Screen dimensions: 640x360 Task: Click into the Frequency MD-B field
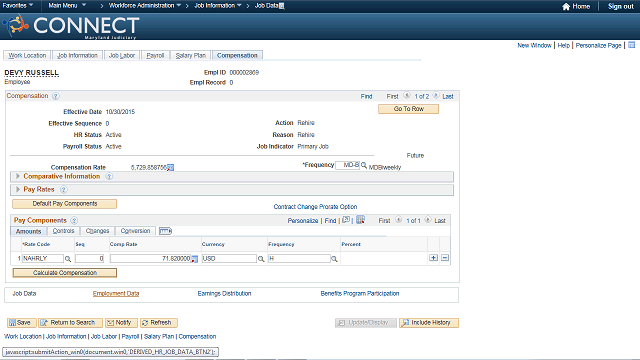tap(347, 165)
